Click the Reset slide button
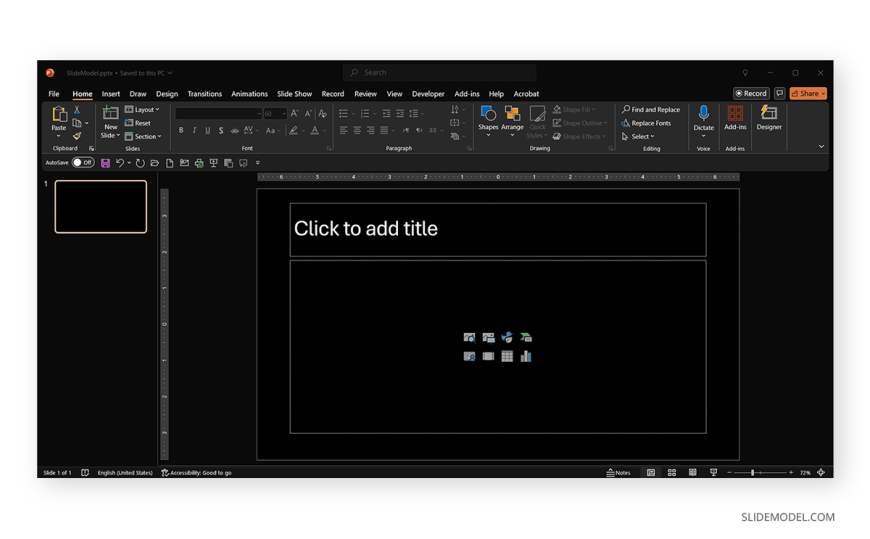 pyautogui.click(x=138, y=123)
